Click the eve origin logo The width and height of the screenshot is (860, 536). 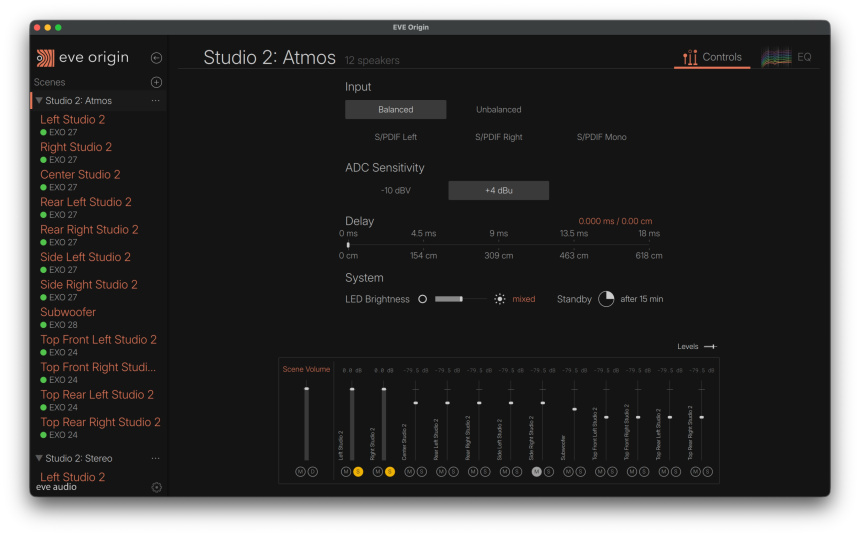[83, 58]
